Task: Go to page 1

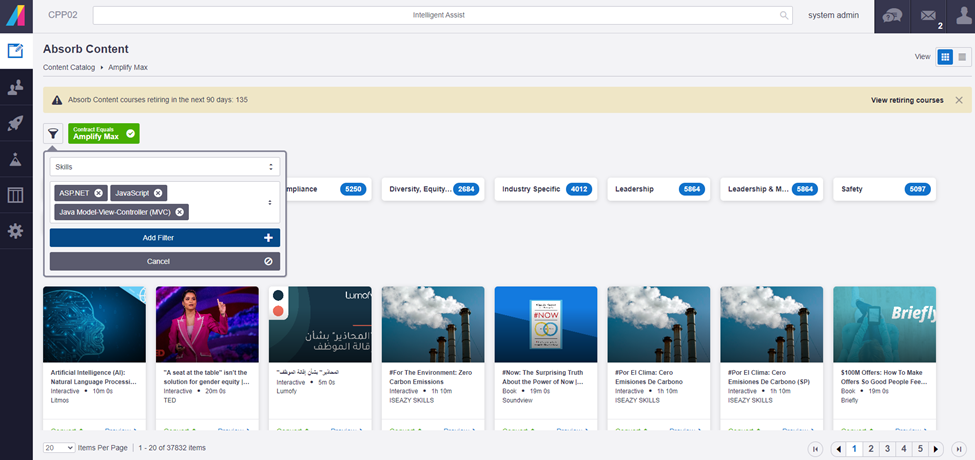Action: (854, 449)
